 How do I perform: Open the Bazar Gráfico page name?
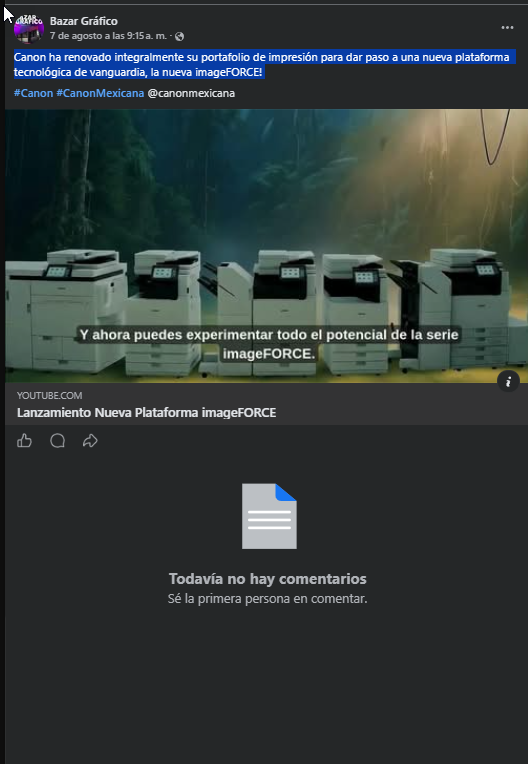pos(84,21)
